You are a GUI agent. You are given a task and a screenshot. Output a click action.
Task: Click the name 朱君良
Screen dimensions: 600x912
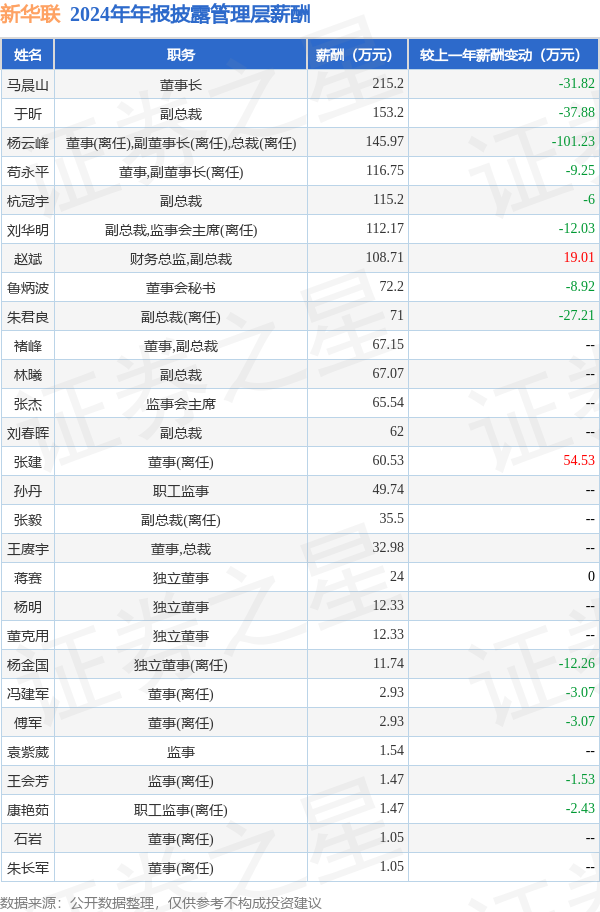pyautogui.click(x=28, y=317)
